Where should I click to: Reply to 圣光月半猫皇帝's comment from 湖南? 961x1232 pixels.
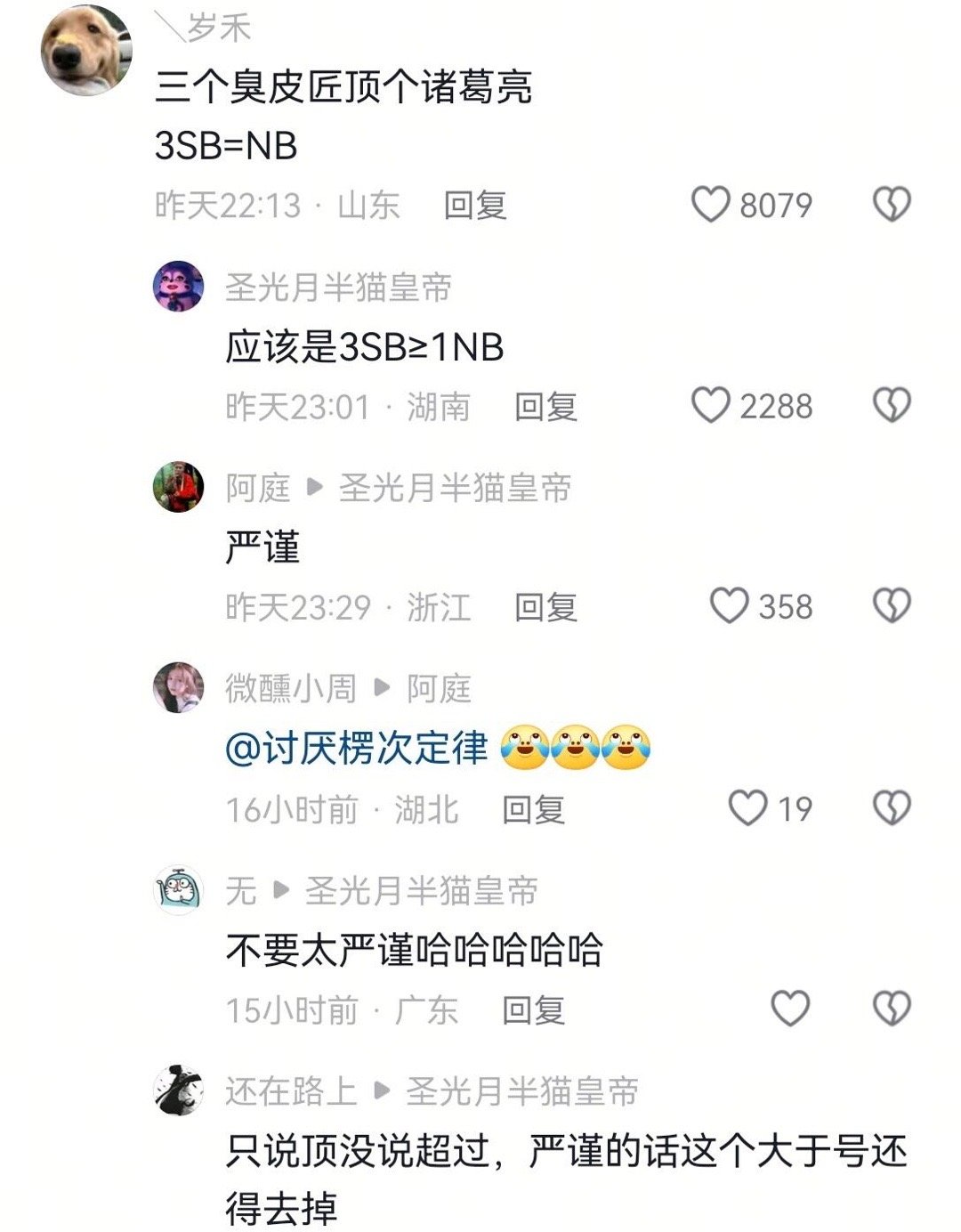(545, 407)
